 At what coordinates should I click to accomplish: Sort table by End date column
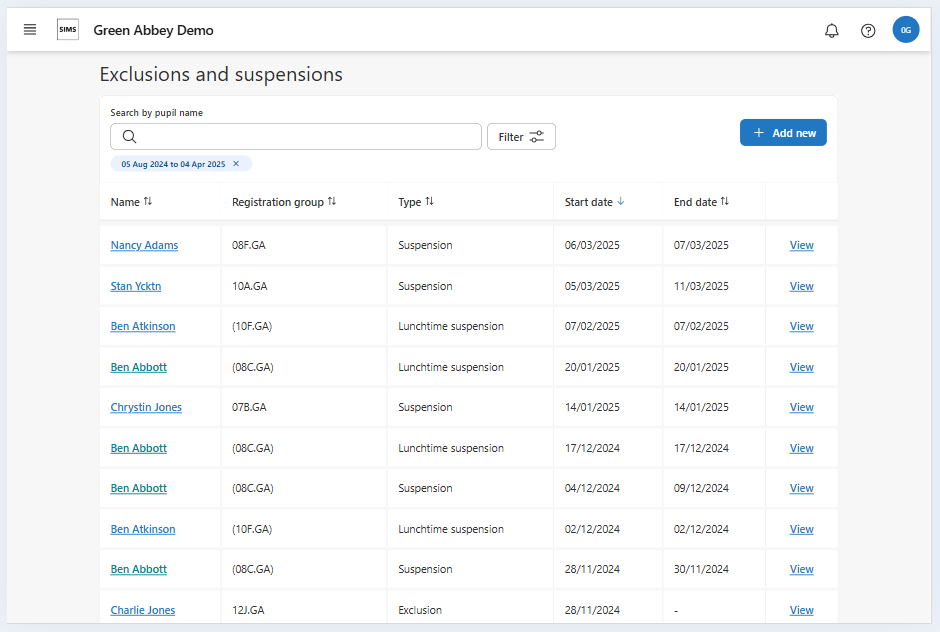(x=701, y=202)
